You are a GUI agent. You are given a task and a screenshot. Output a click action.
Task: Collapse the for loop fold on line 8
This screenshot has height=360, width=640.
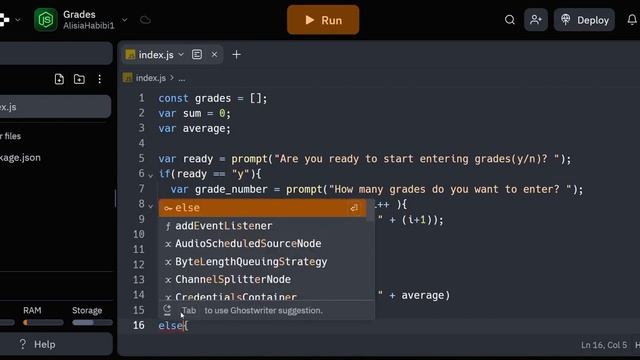151,206
